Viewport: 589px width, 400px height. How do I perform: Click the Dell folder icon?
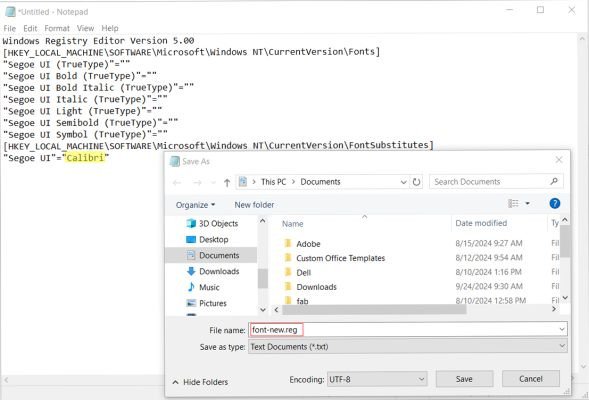pyautogui.click(x=288, y=272)
